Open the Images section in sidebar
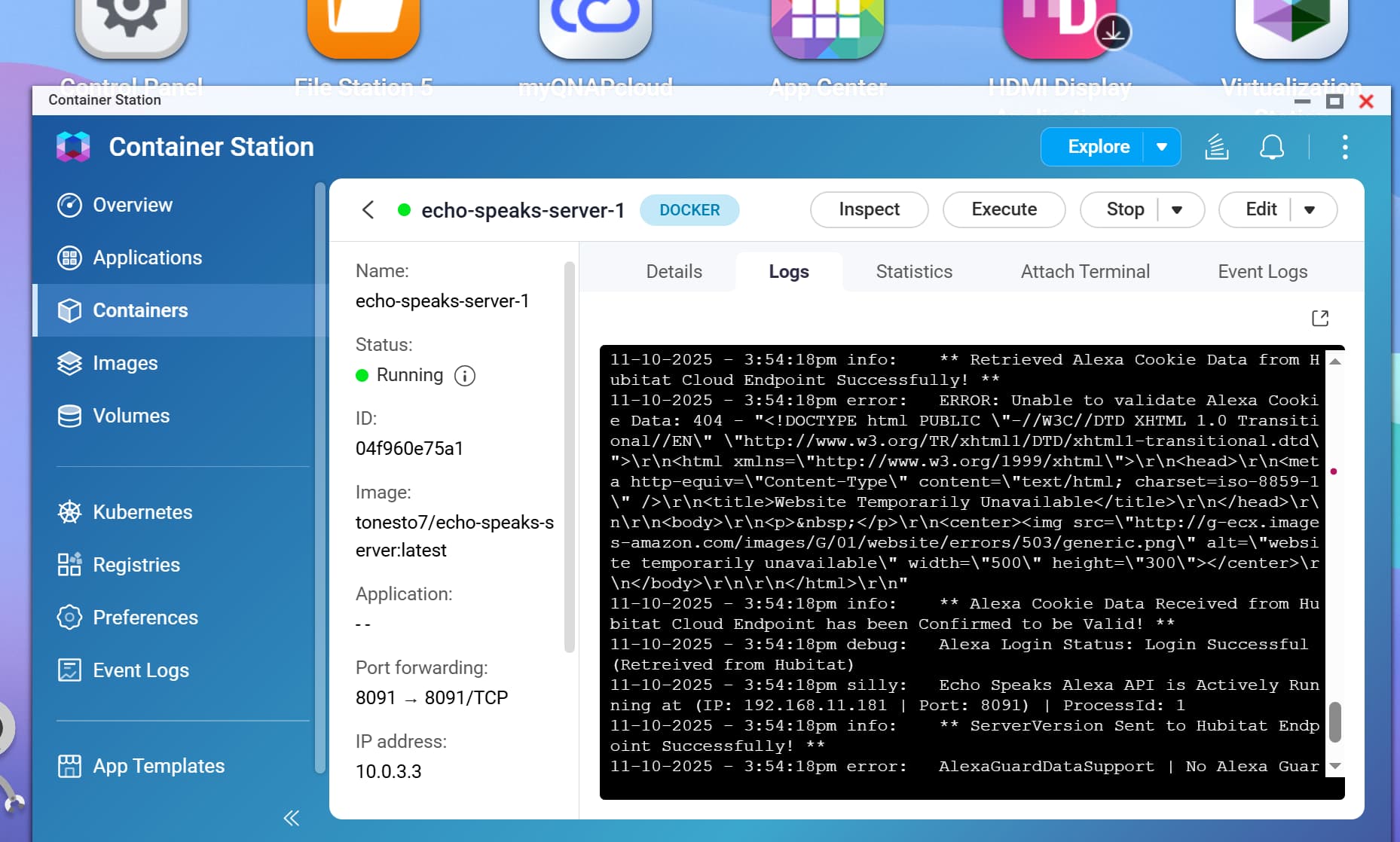Image resolution: width=1400 pixels, height=842 pixels. pos(125,363)
